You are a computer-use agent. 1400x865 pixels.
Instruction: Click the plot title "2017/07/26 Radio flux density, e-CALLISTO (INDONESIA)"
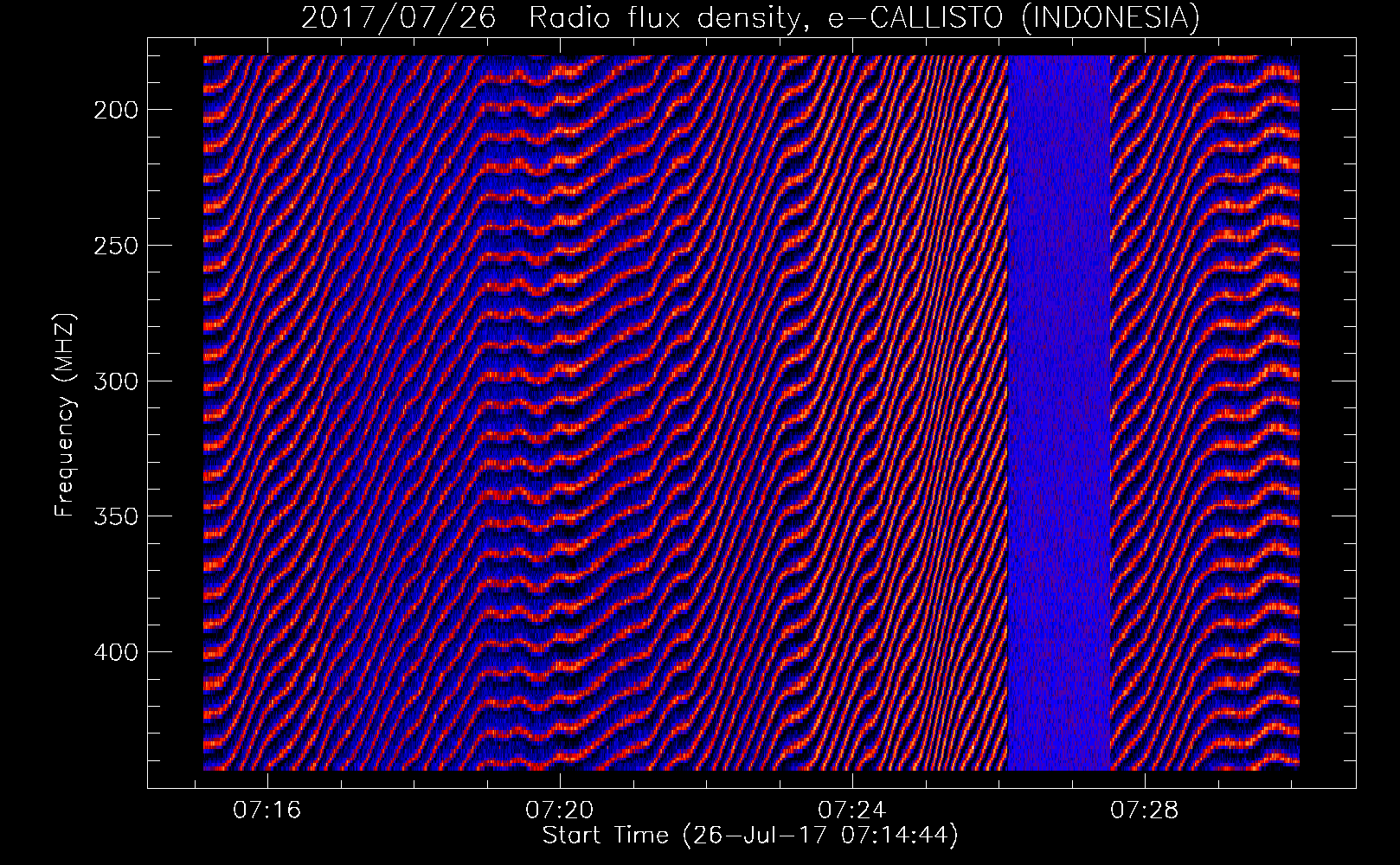pos(750,17)
